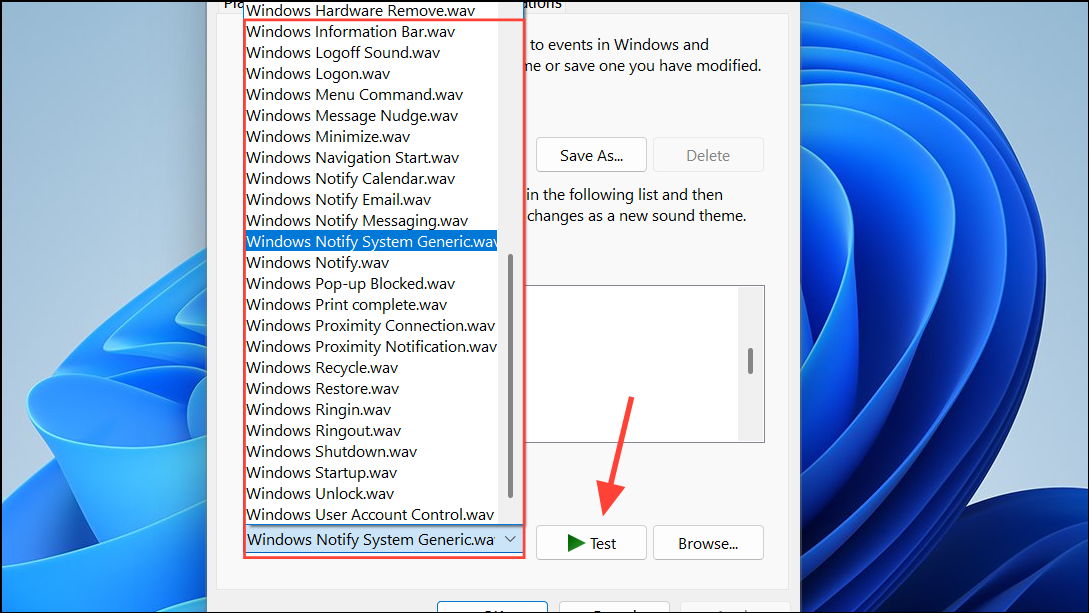Screen dimensions: 1089x613
Task: Pick Windows Ringin.wav
Action: pos(372,410)
